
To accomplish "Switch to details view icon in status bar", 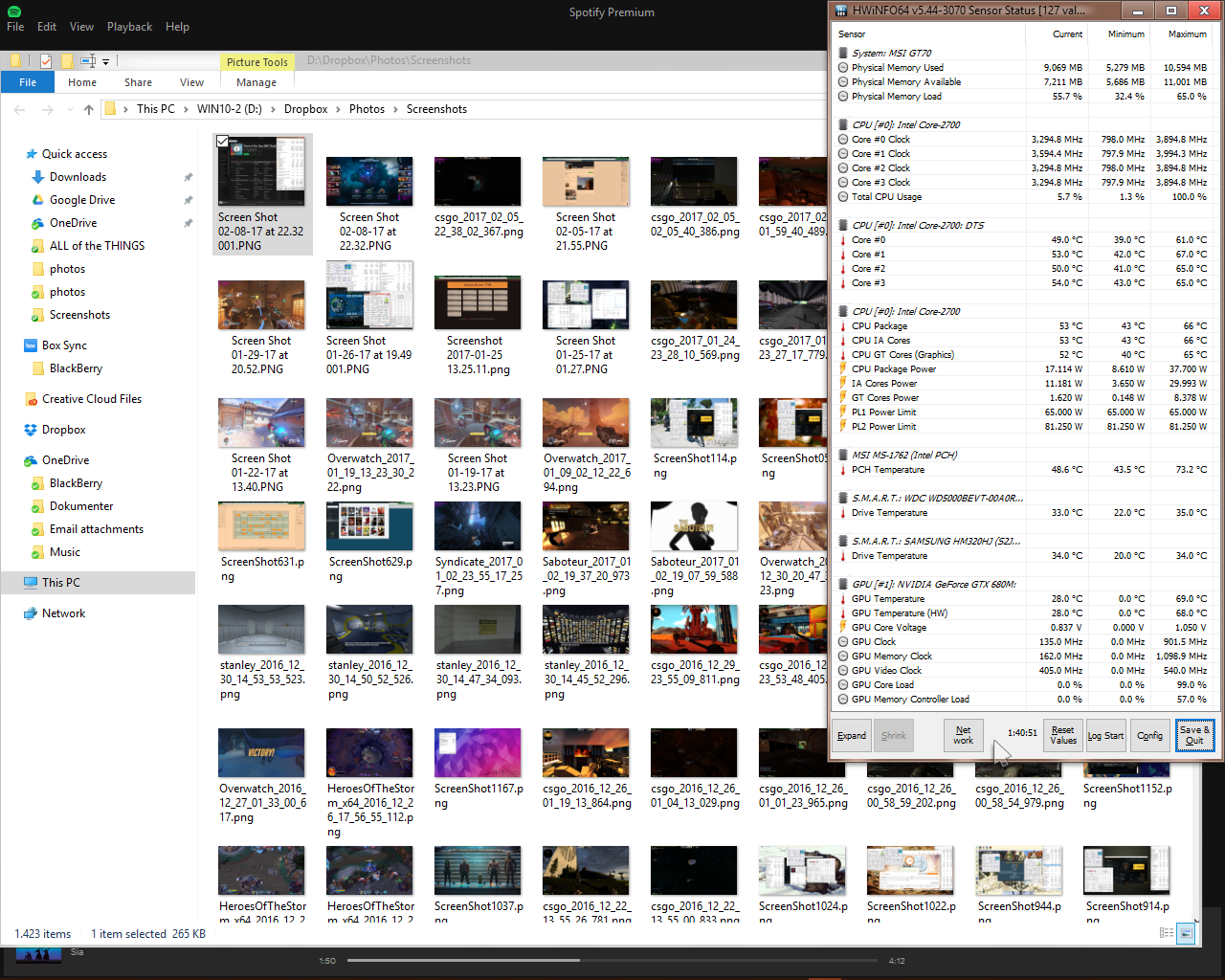I will coord(1166,933).
